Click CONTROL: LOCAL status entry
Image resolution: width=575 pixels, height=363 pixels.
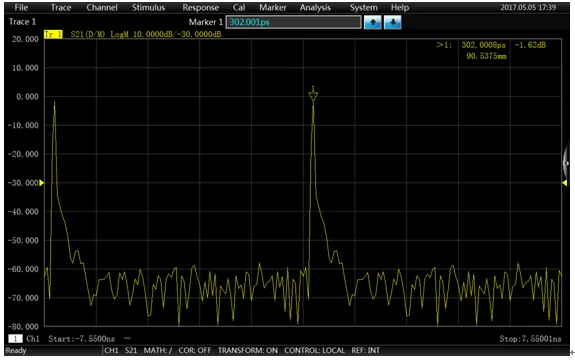coord(314,351)
